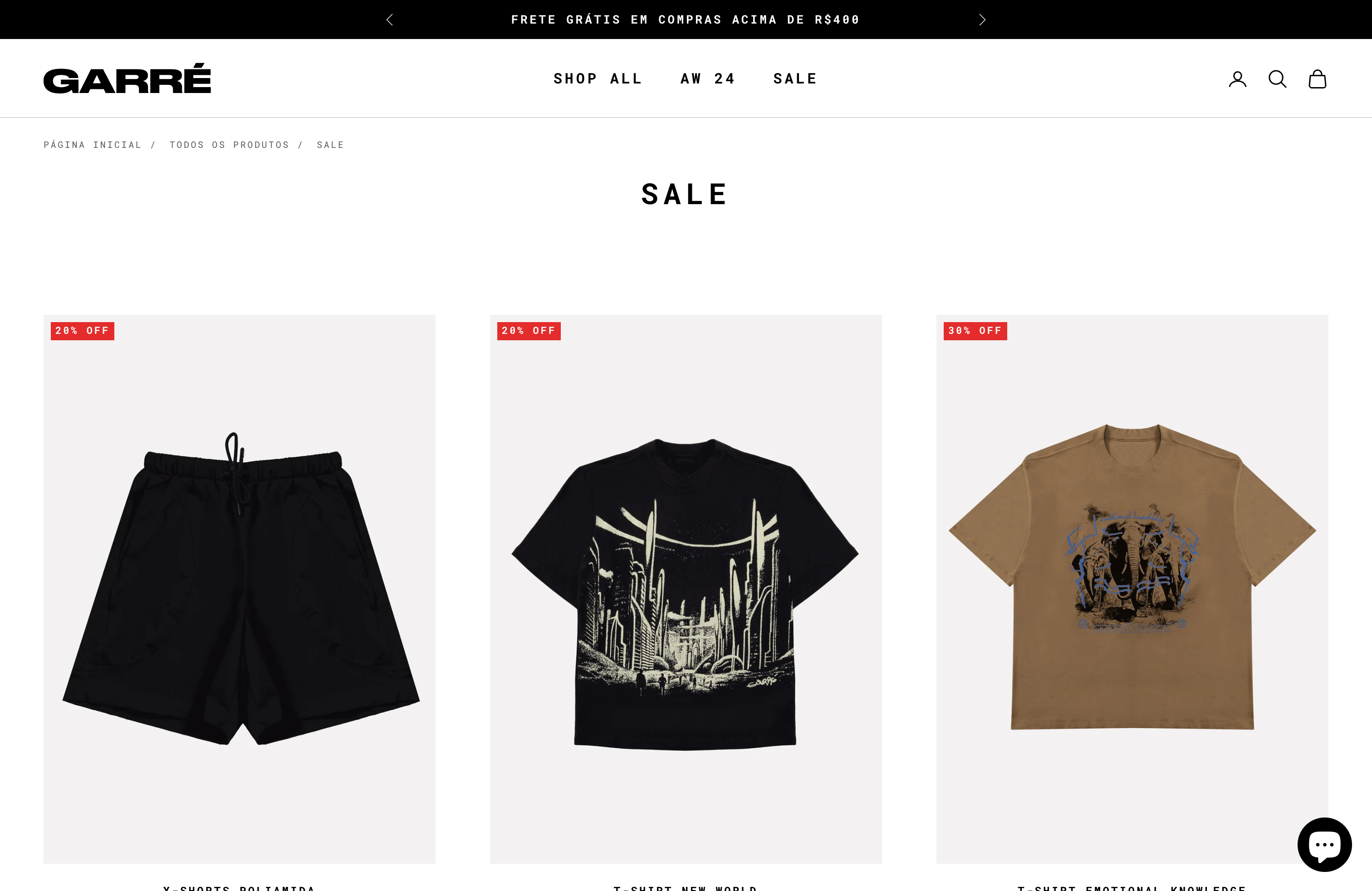Click the 20% OFF badge on shorts

coord(83,331)
